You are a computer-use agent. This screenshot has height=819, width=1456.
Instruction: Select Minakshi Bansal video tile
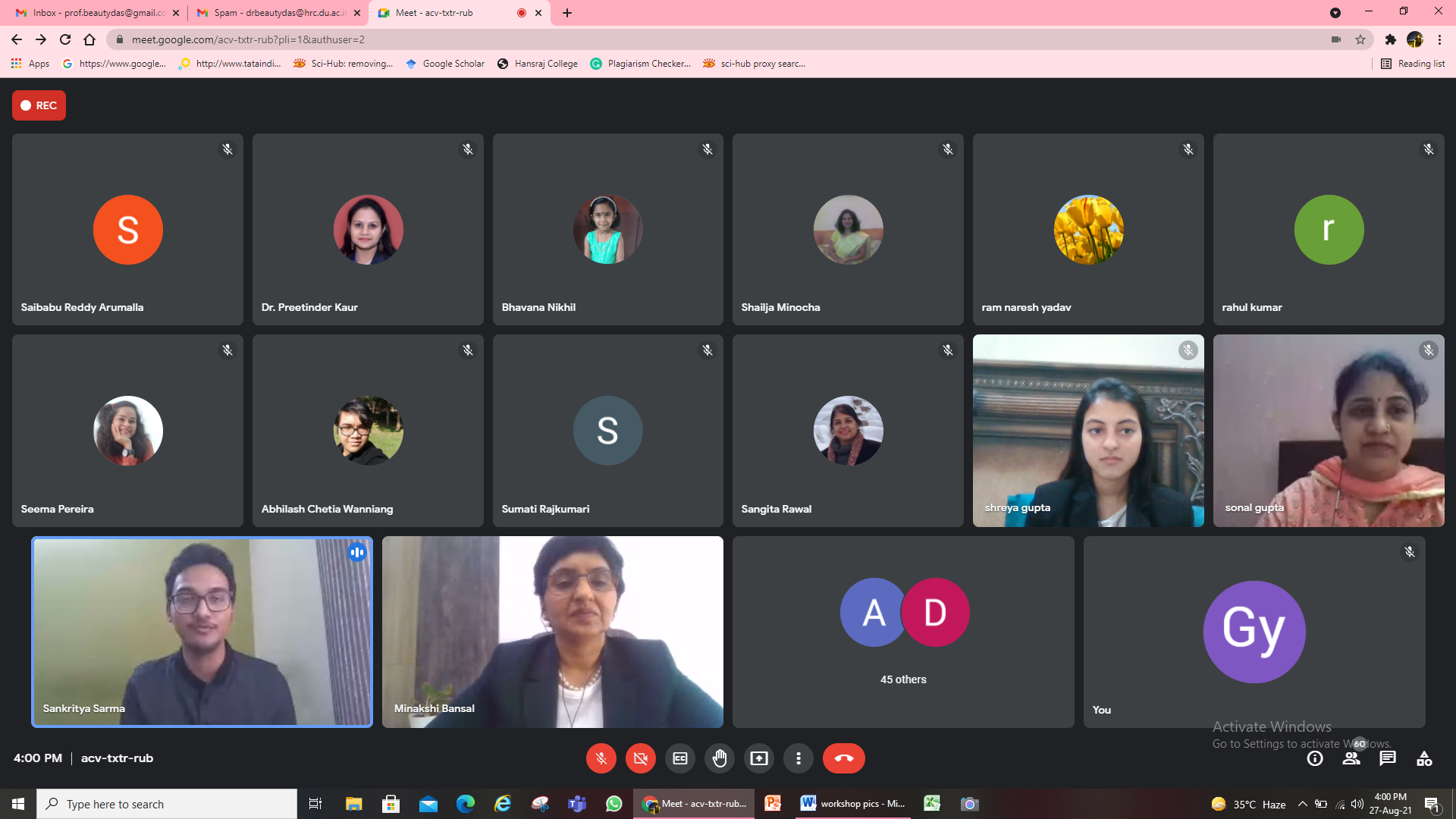552,632
